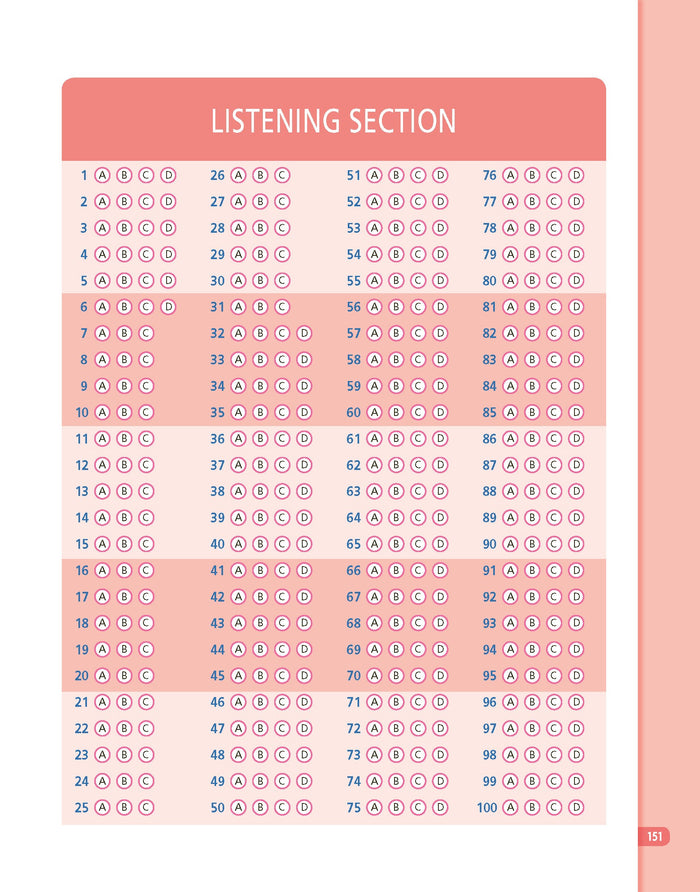Select bubble C for question 90
The height and width of the screenshot is (892, 700).
point(554,544)
